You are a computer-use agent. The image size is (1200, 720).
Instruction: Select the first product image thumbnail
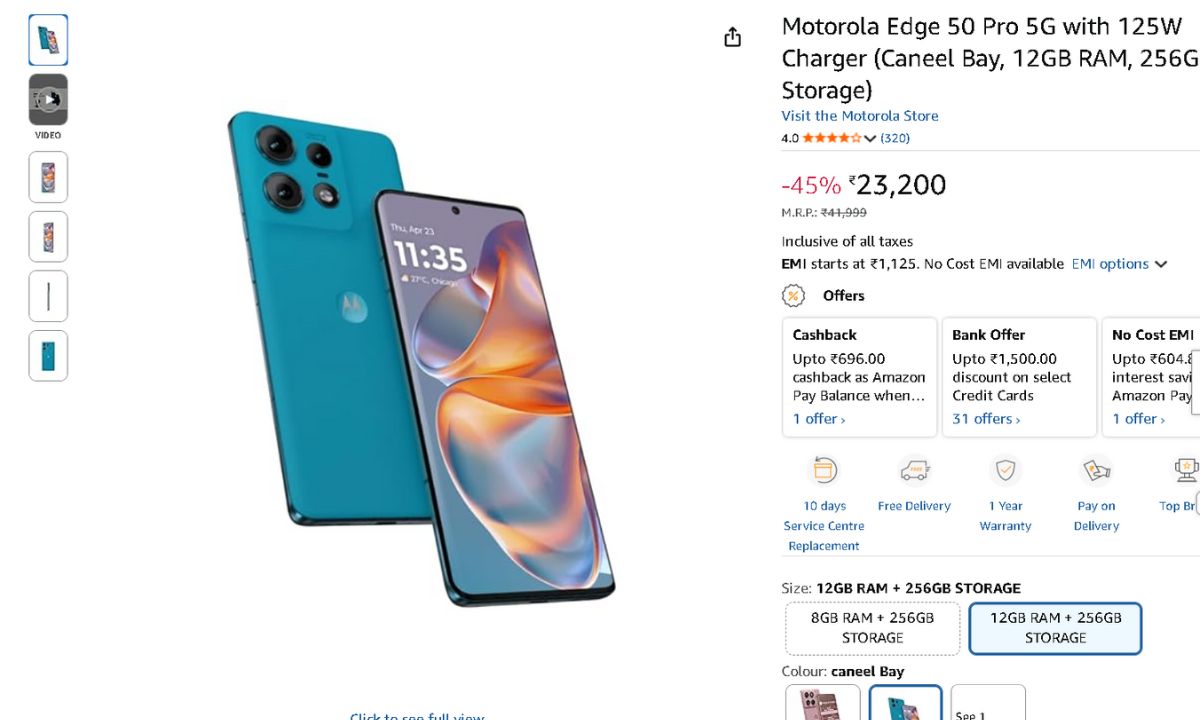coord(48,40)
